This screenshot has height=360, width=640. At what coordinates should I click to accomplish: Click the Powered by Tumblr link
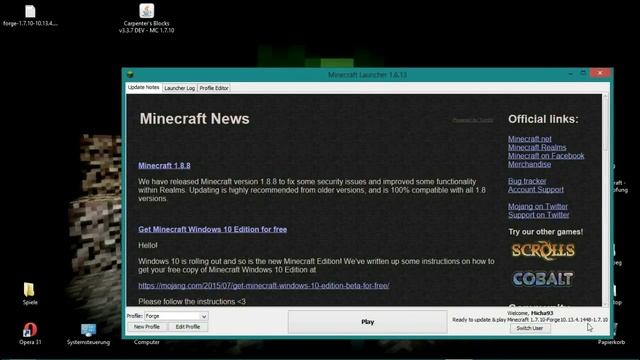coord(473,120)
